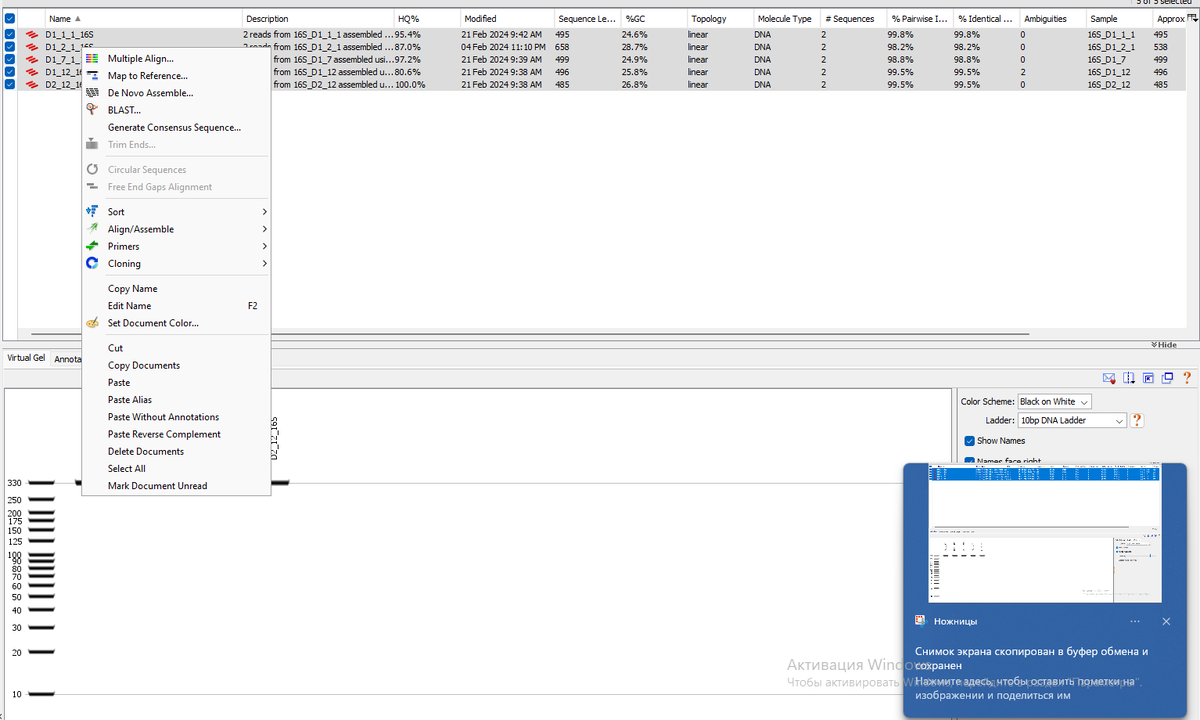Sort by the HQ% column header

coord(427,18)
